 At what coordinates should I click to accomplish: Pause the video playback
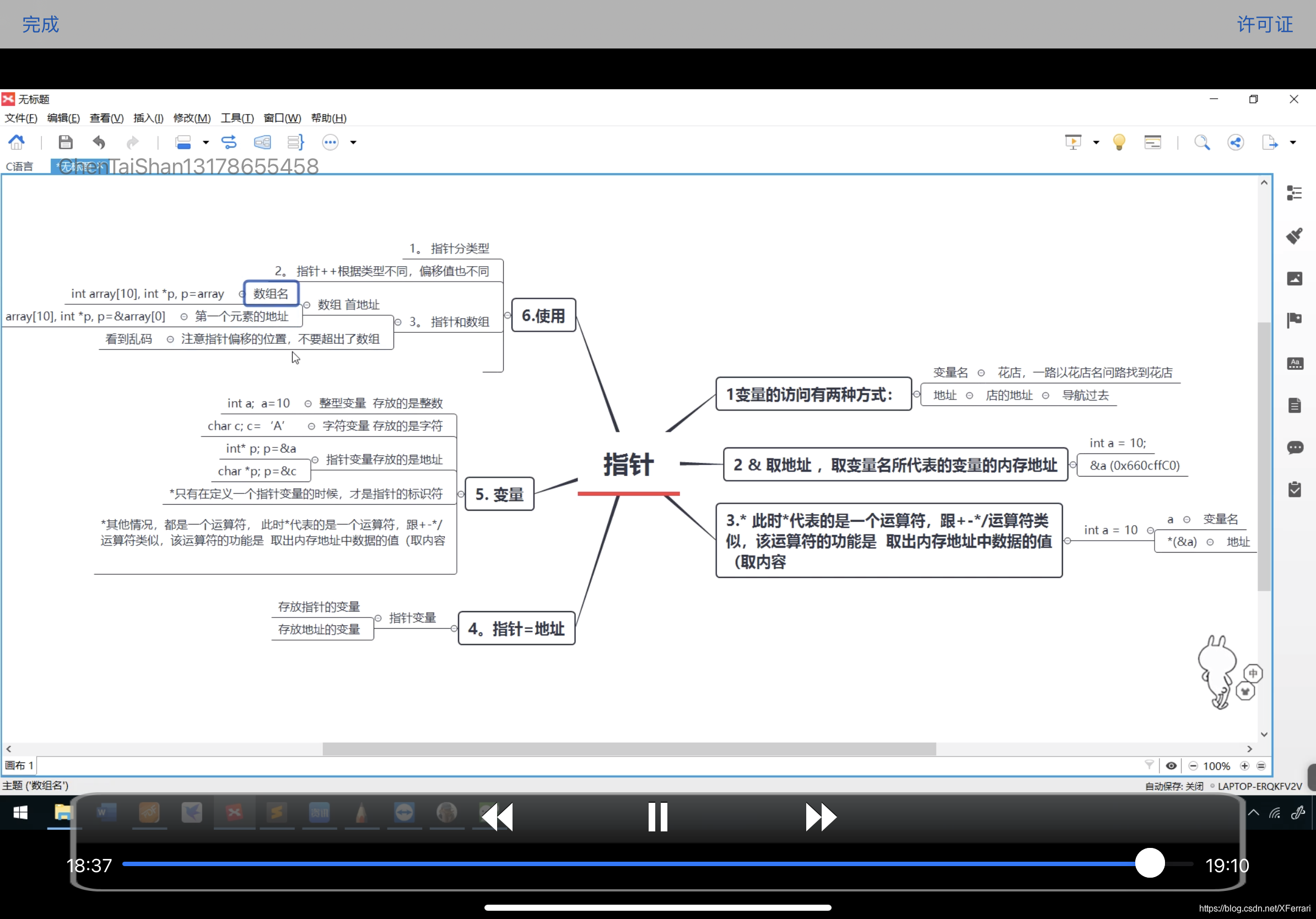657,817
